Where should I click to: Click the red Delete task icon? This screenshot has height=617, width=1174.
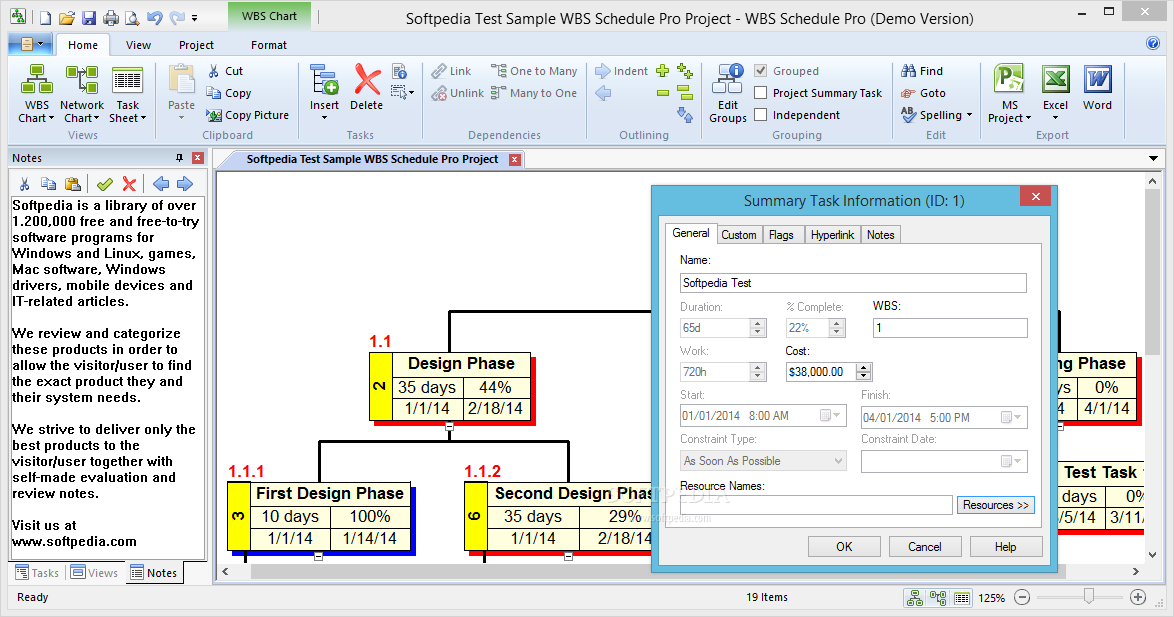click(x=367, y=80)
